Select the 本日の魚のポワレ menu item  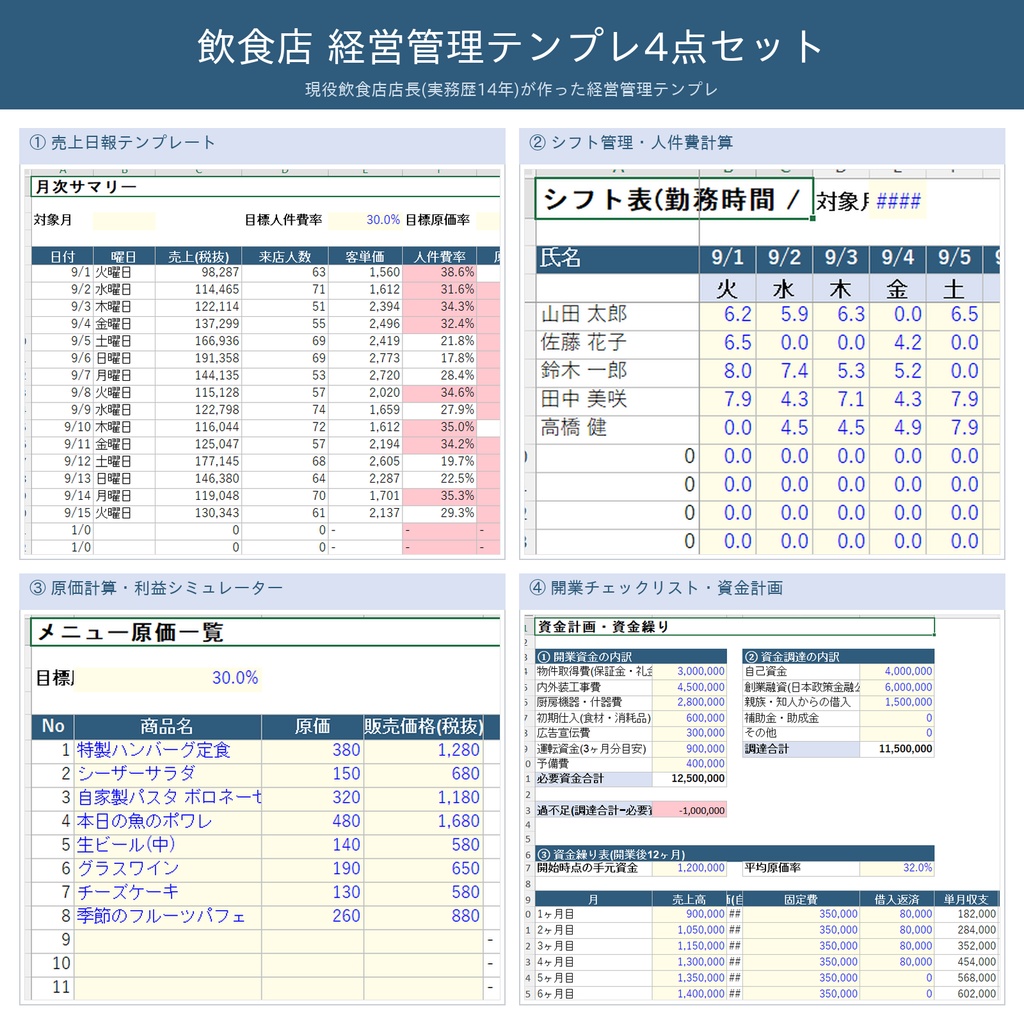tap(167, 822)
